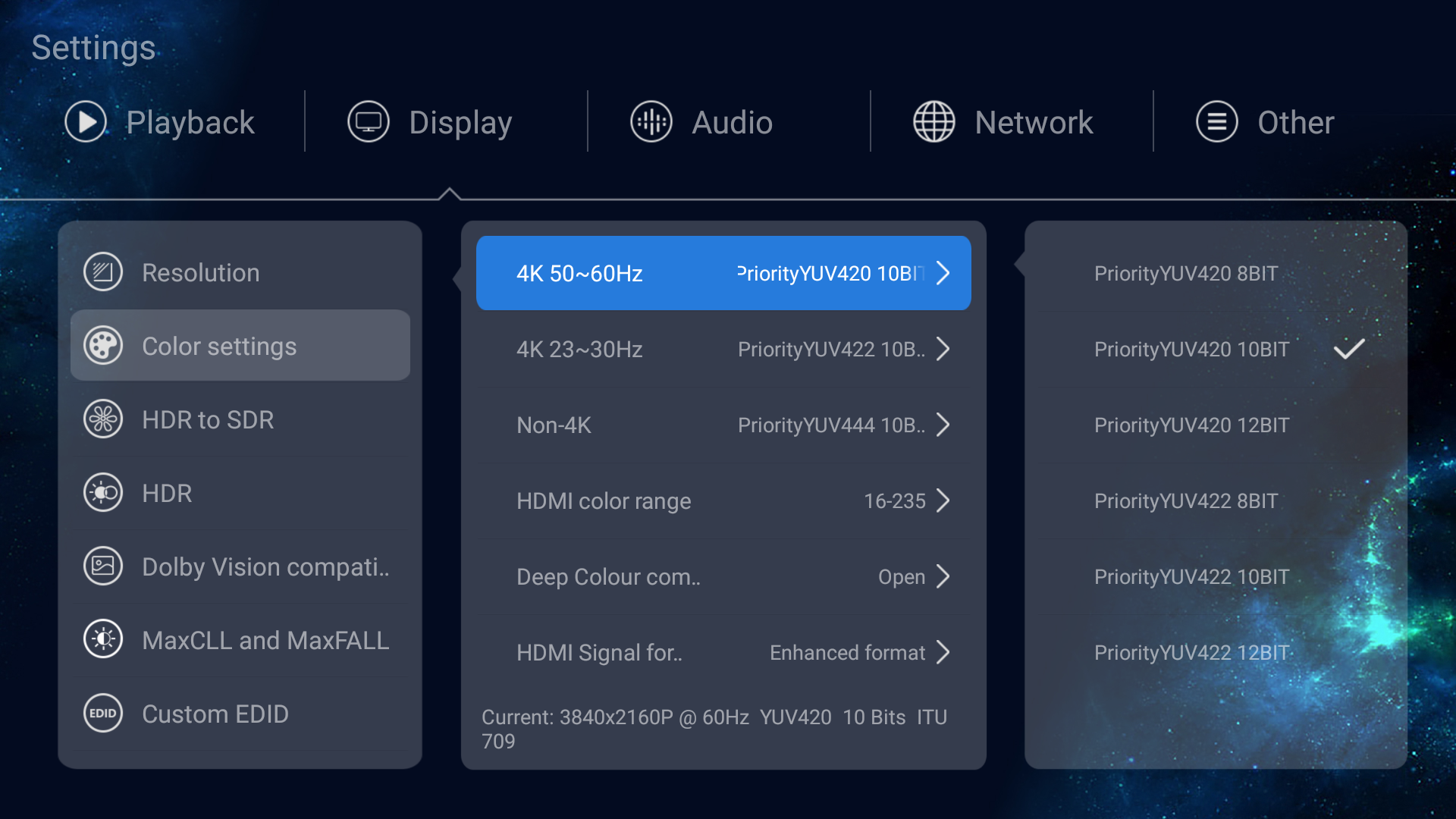This screenshot has width=1456, height=819.
Task: Click the Custom EDID badge icon
Action: pos(103,714)
